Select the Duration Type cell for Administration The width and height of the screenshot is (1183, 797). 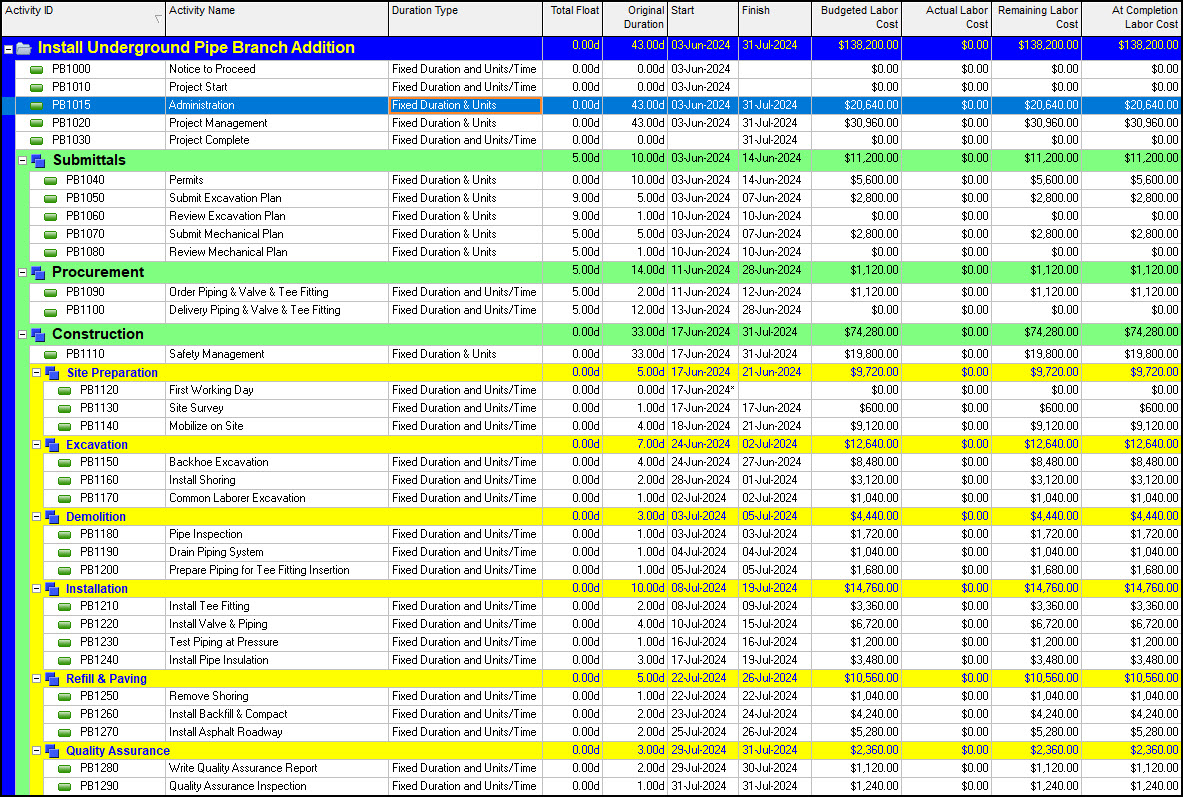(466, 106)
